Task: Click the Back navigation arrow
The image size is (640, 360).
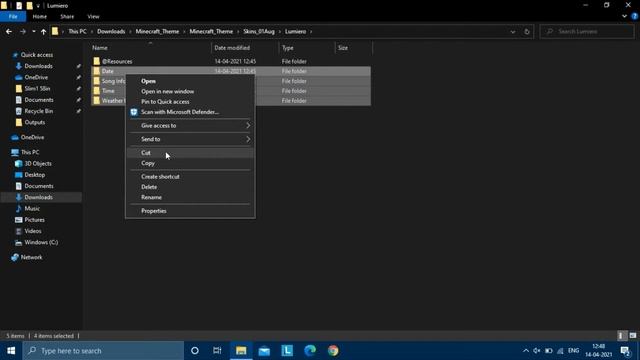Action: (9, 31)
